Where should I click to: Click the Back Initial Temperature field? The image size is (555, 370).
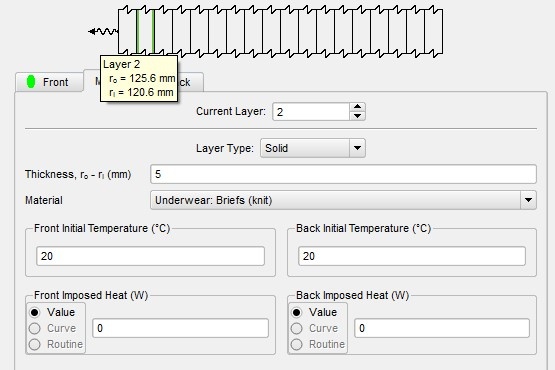coord(412,256)
